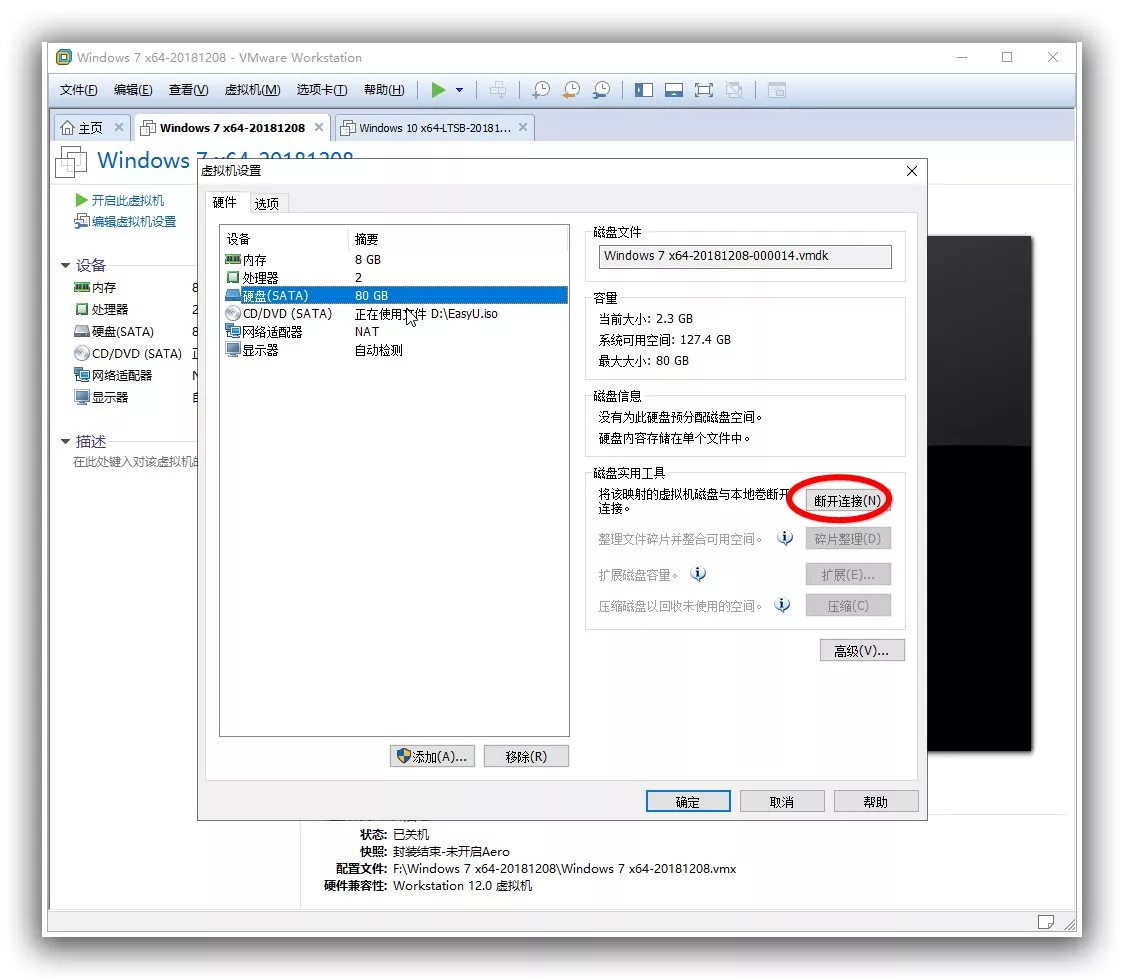Image resolution: width=1124 pixels, height=979 pixels.
Task: Close the Windows 7 x64-20181208 tab
Action: point(319,127)
